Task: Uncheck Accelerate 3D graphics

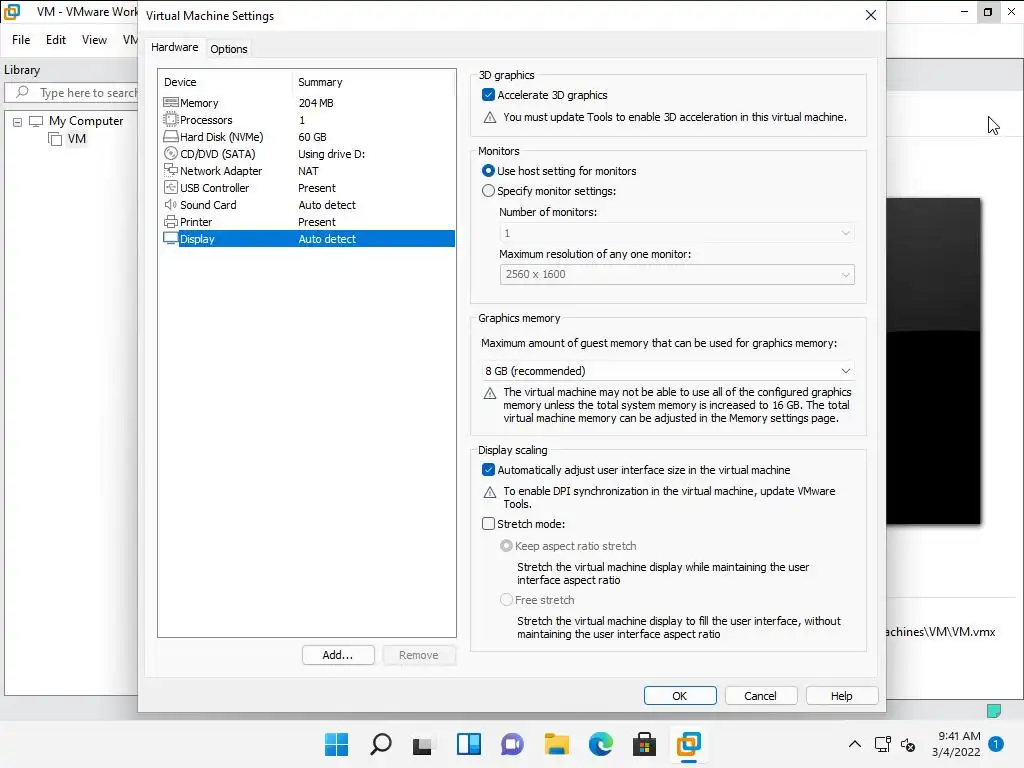Action: (x=488, y=95)
